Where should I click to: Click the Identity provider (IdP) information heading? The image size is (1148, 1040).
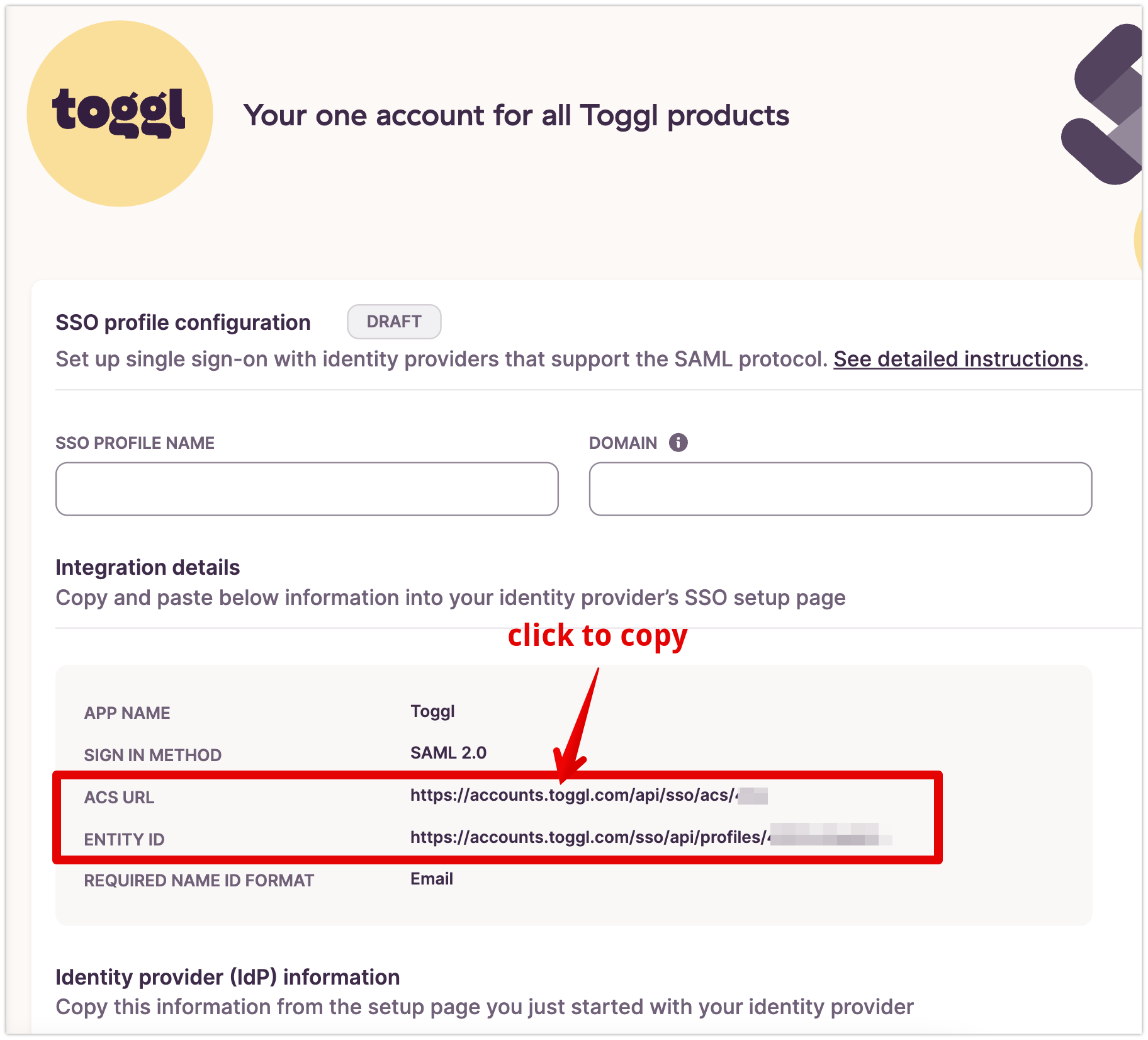pos(228,977)
